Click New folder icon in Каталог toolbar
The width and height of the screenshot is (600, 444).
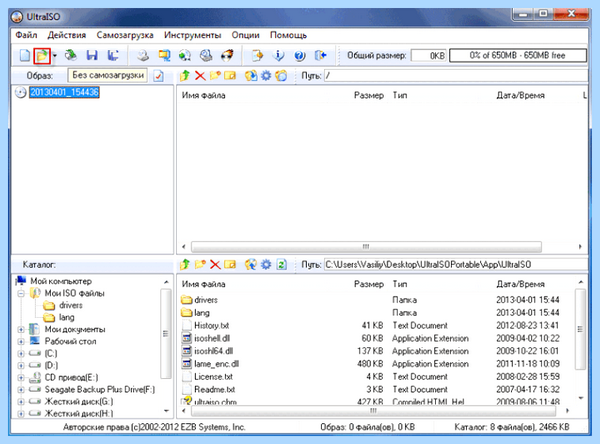(200, 264)
